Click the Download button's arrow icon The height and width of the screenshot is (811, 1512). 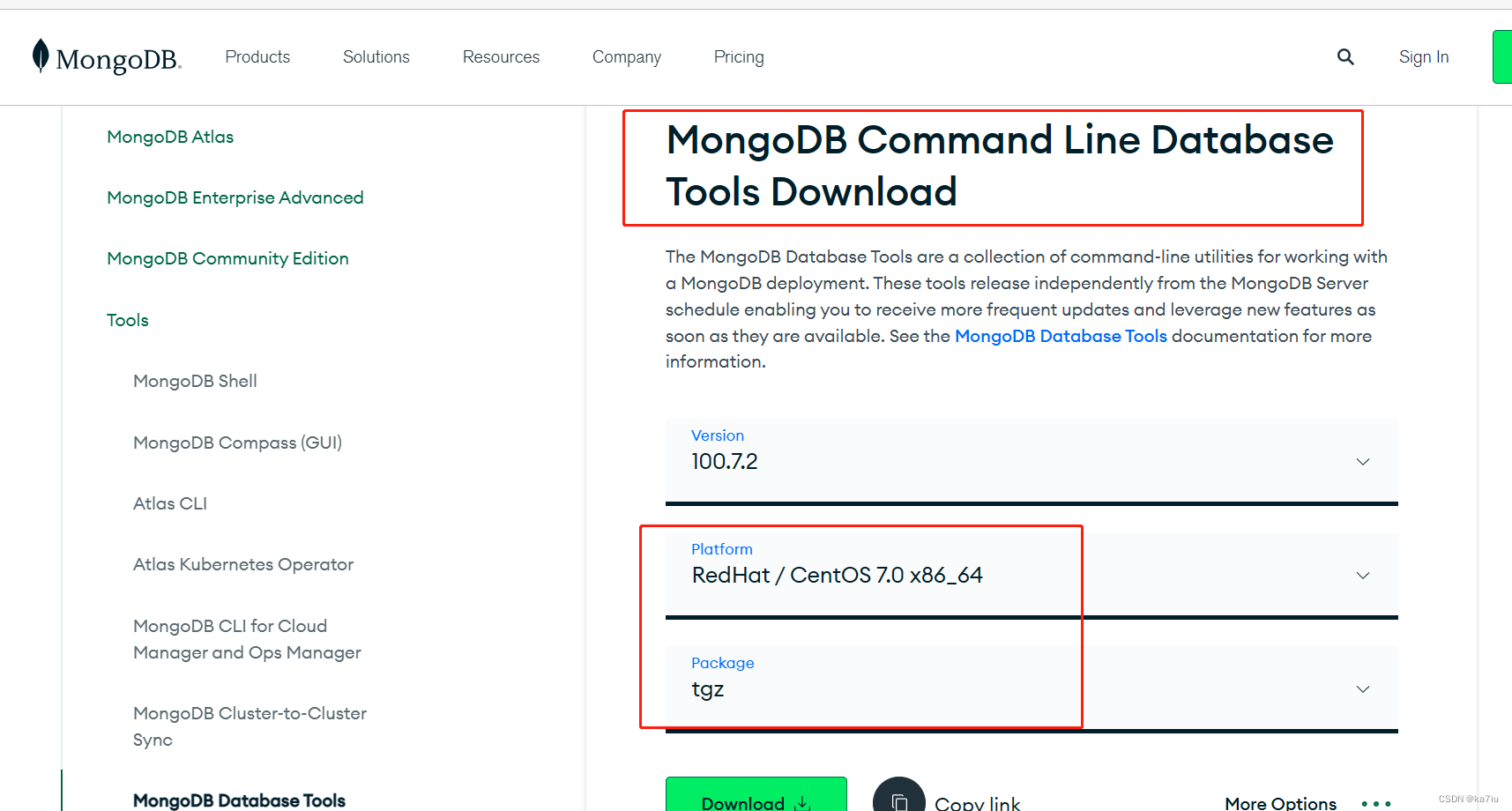click(802, 802)
